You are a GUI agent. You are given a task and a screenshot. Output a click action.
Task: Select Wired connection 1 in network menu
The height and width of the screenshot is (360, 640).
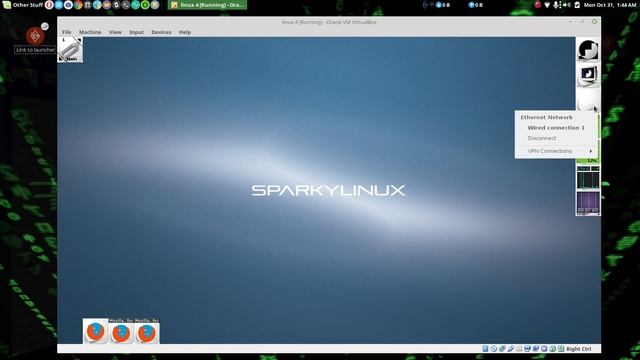(556, 128)
